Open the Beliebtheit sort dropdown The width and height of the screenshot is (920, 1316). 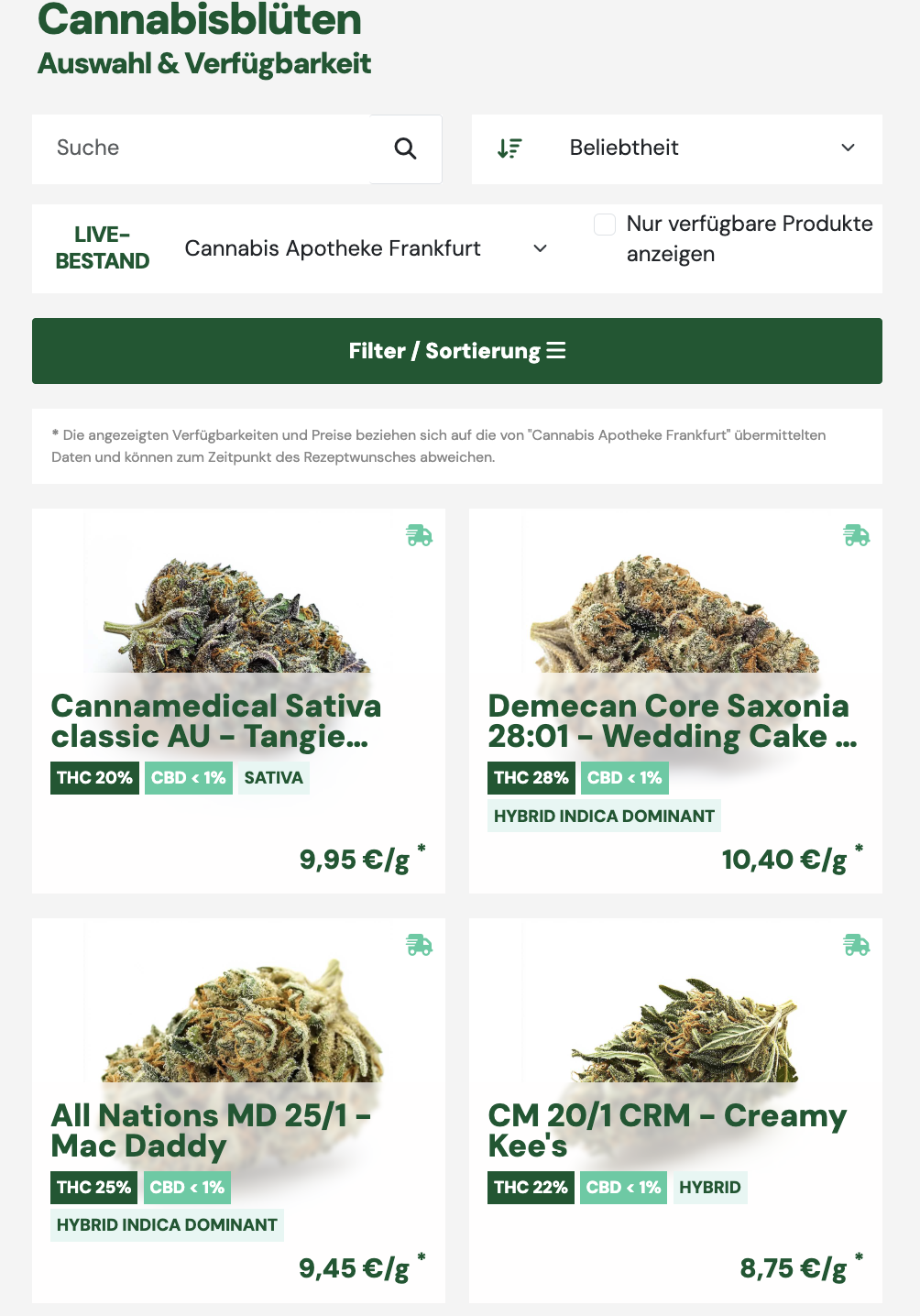677,148
